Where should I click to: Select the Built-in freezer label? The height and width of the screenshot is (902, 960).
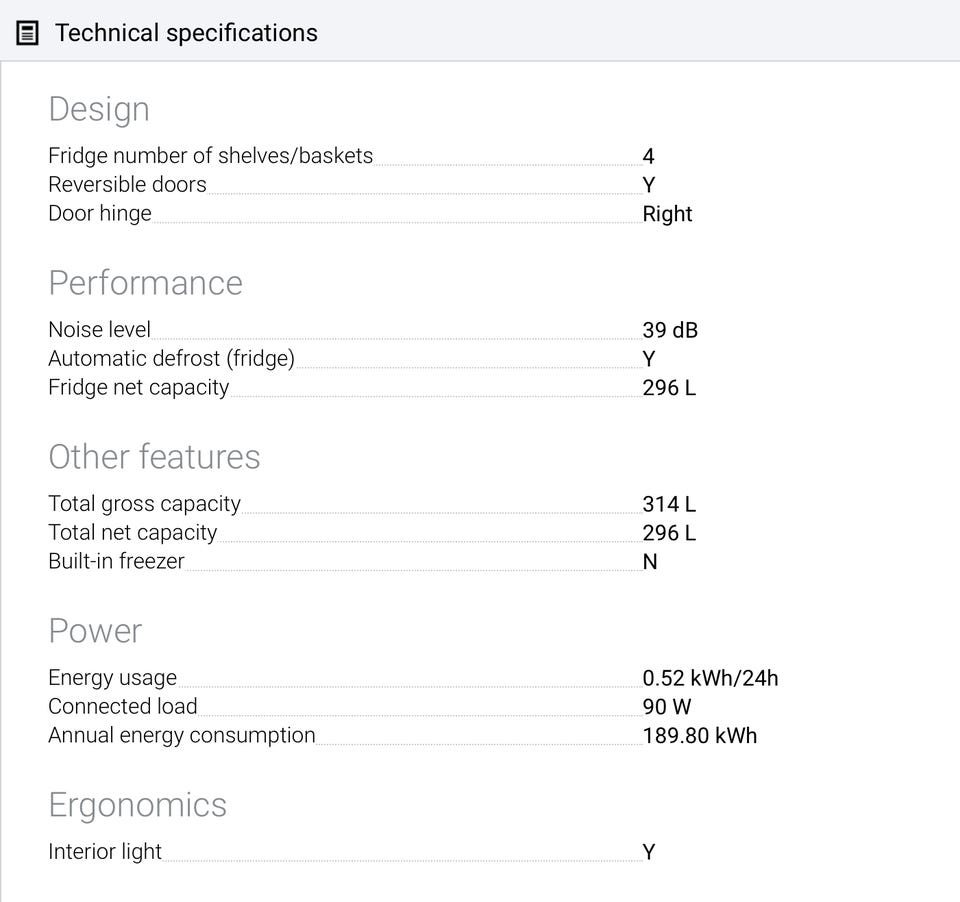click(x=116, y=562)
